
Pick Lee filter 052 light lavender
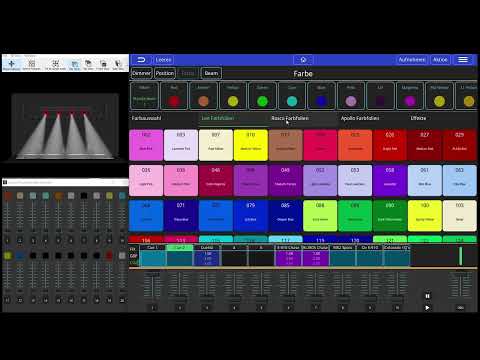pyautogui.click(x=320, y=180)
